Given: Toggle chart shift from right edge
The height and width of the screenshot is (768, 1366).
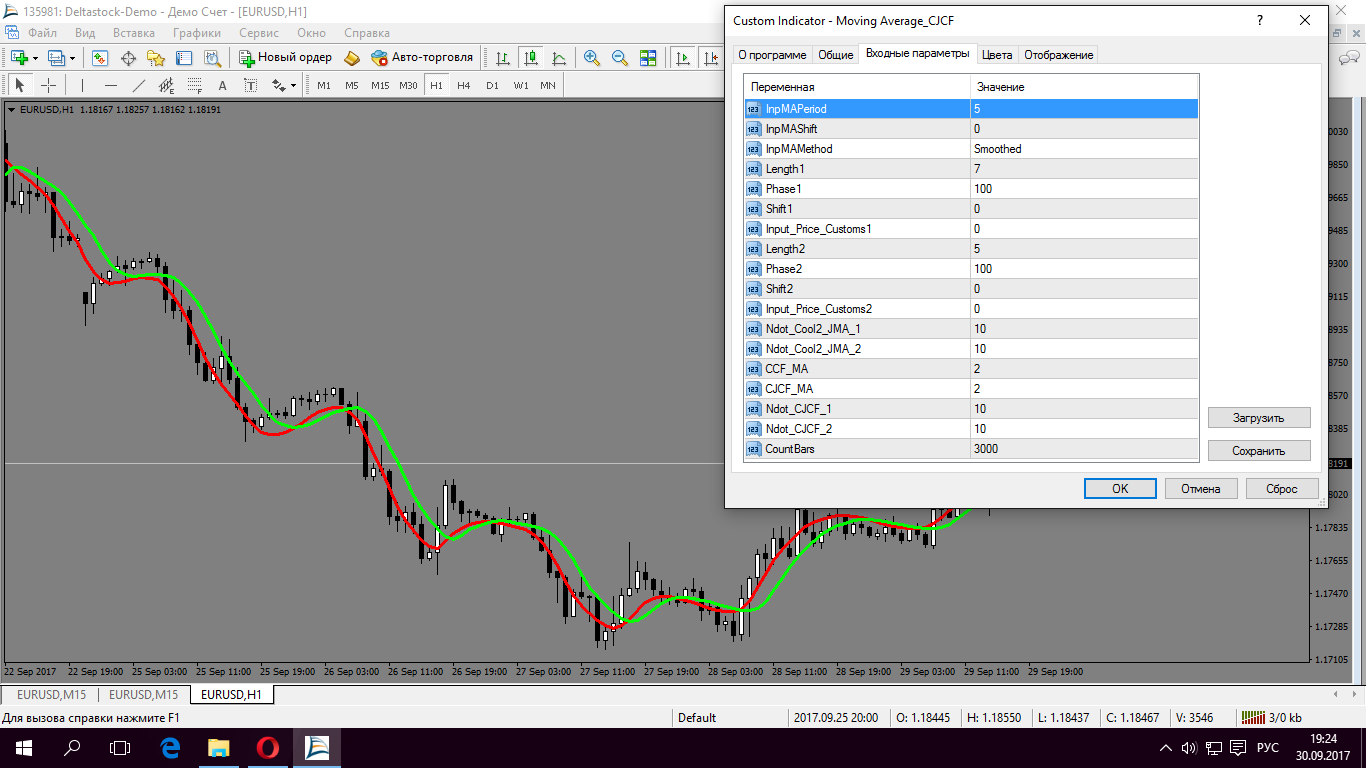Looking at the screenshot, I should click(712, 58).
